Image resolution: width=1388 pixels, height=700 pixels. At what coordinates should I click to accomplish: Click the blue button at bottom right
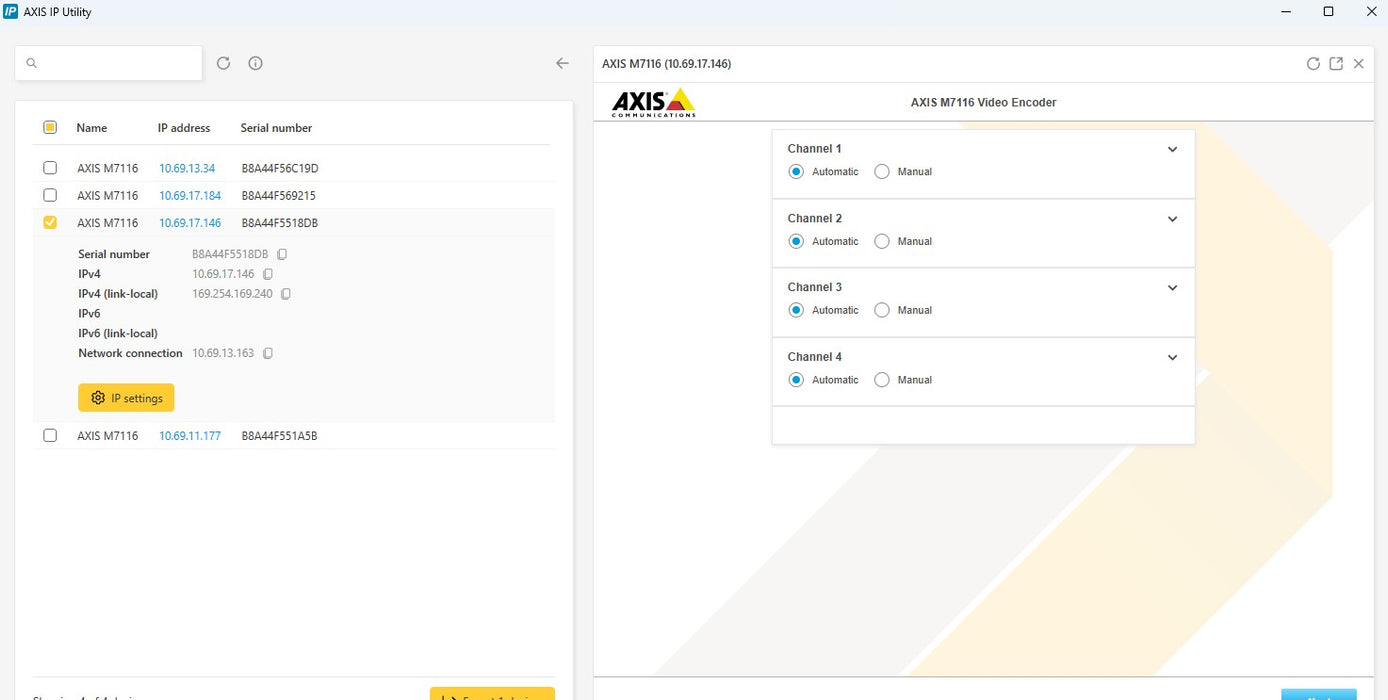(x=1319, y=694)
